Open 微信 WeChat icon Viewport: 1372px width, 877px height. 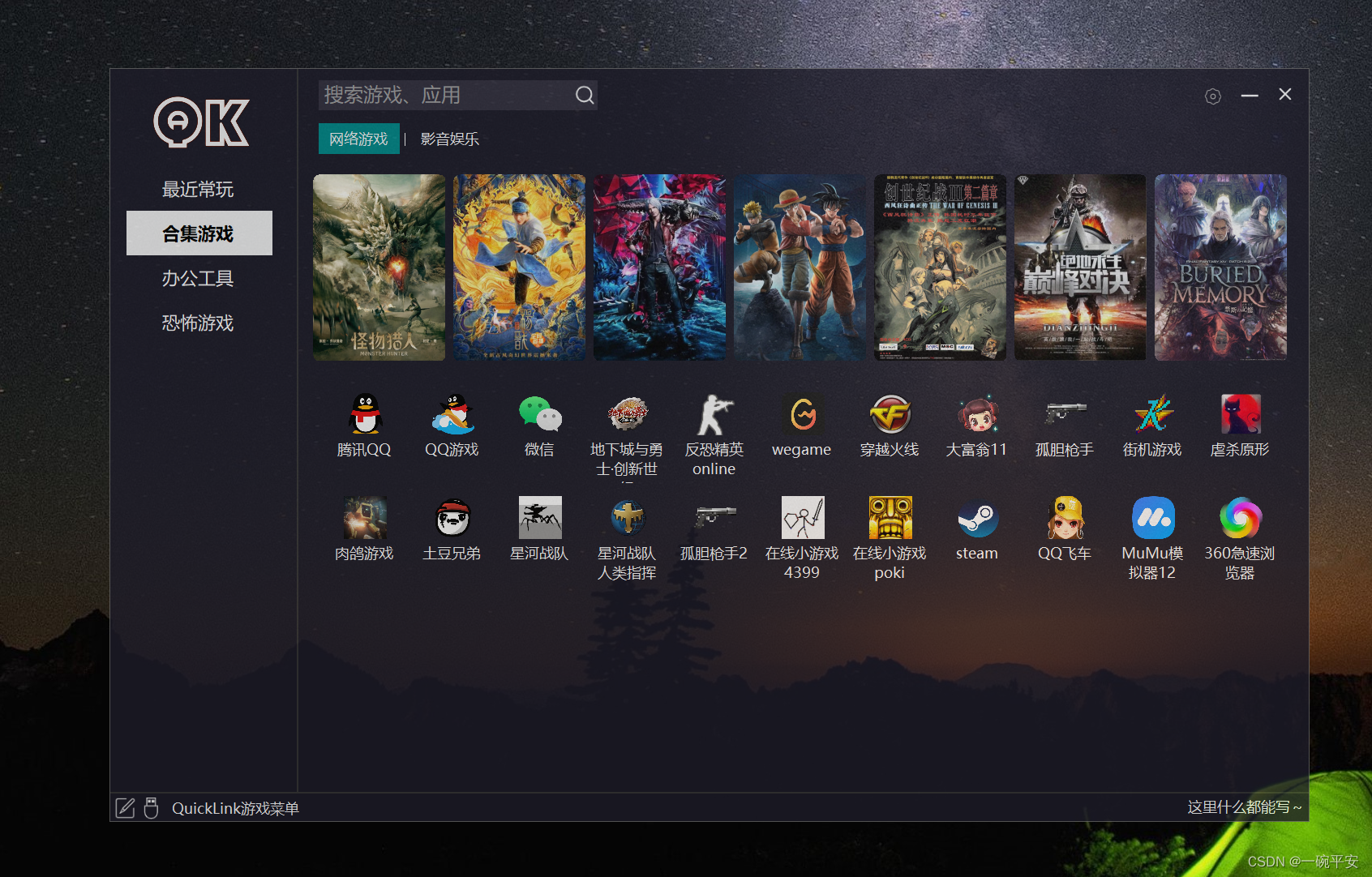(540, 414)
